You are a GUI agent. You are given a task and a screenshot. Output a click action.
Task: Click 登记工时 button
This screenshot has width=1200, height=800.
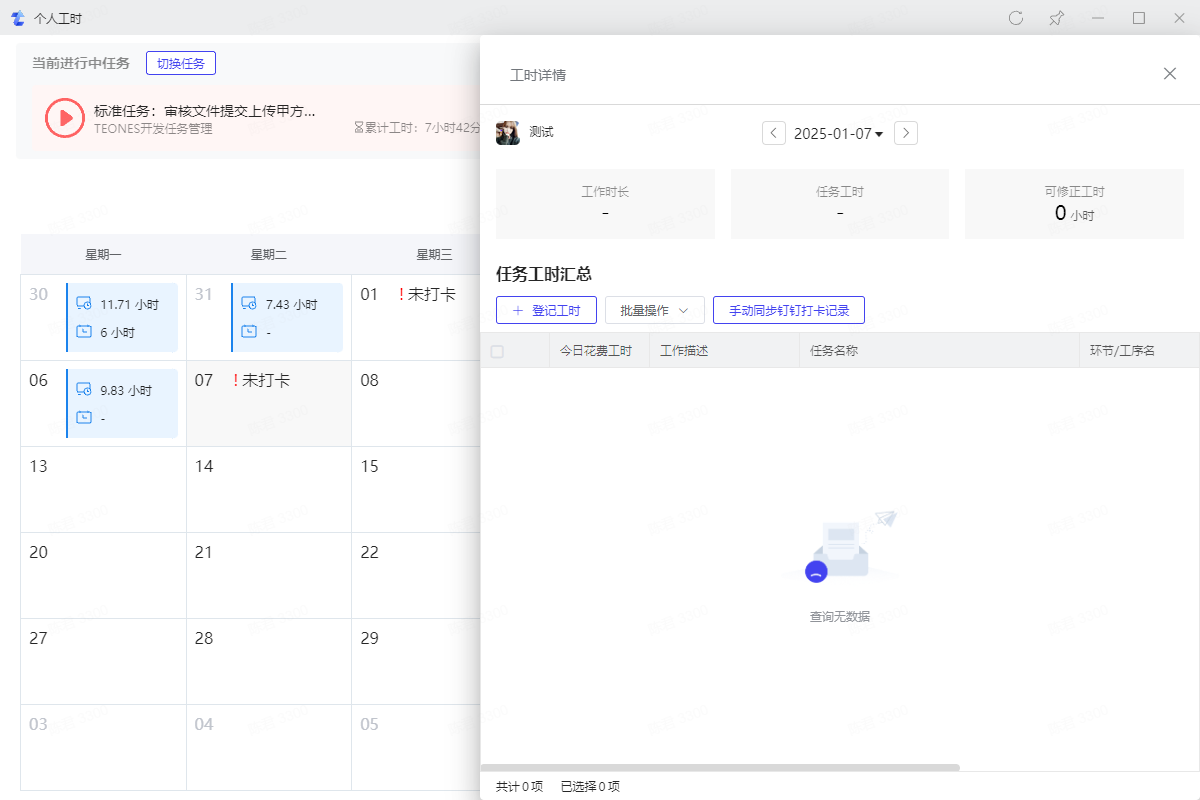click(546, 310)
